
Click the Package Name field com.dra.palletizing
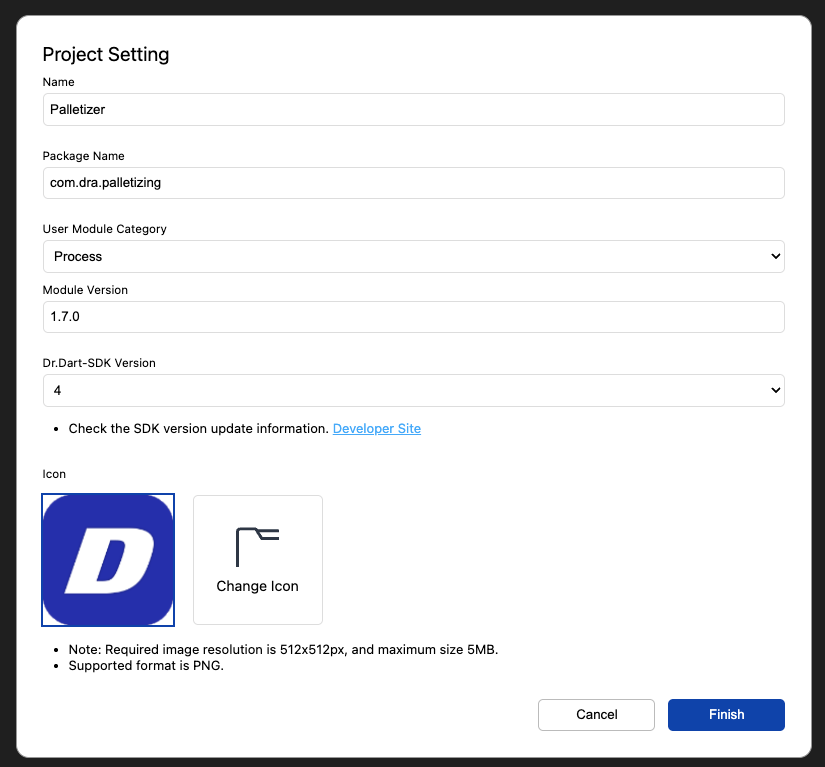[x=413, y=183]
